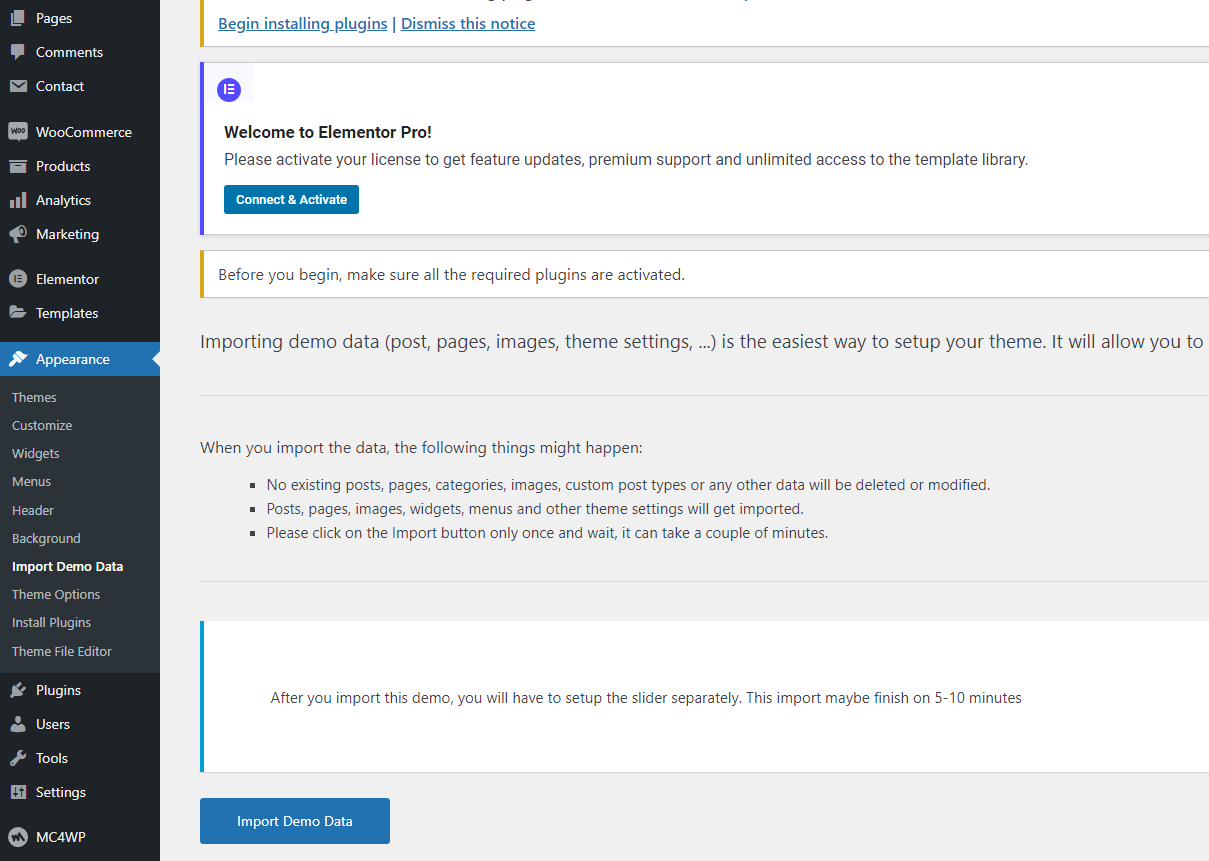Click Begin installing plugins link
Image resolution: width=1209 pixels, height=861 pixels.
pyautogui.click(x=302, y=23)
